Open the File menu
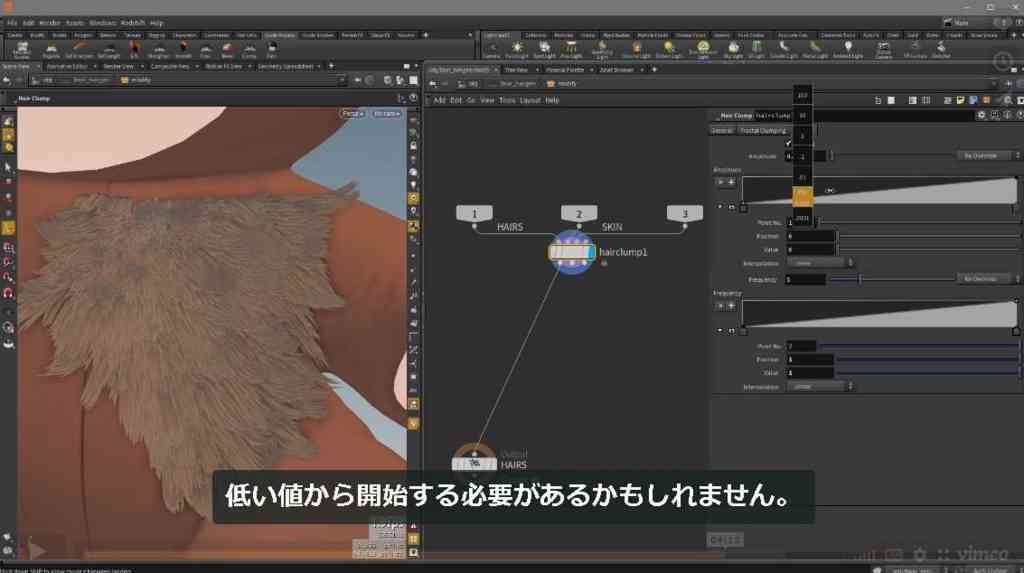Screen dimensions: 1024x573 click(11, 23)
